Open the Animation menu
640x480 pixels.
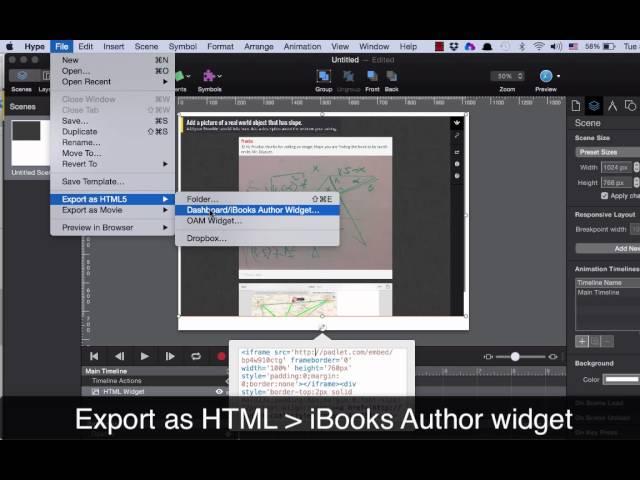point(302,47)
